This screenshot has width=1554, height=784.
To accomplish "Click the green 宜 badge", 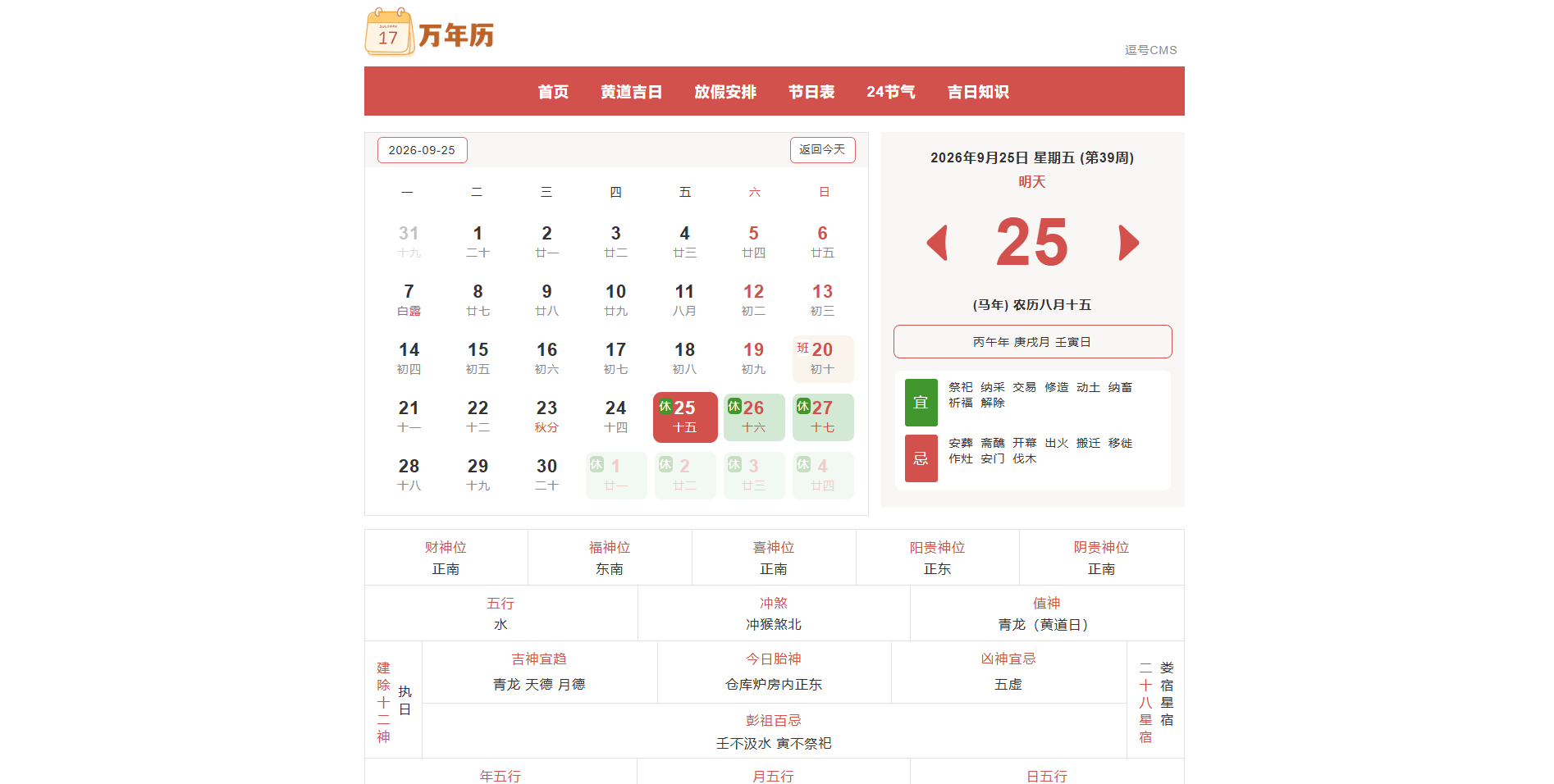I will [921, 403].
